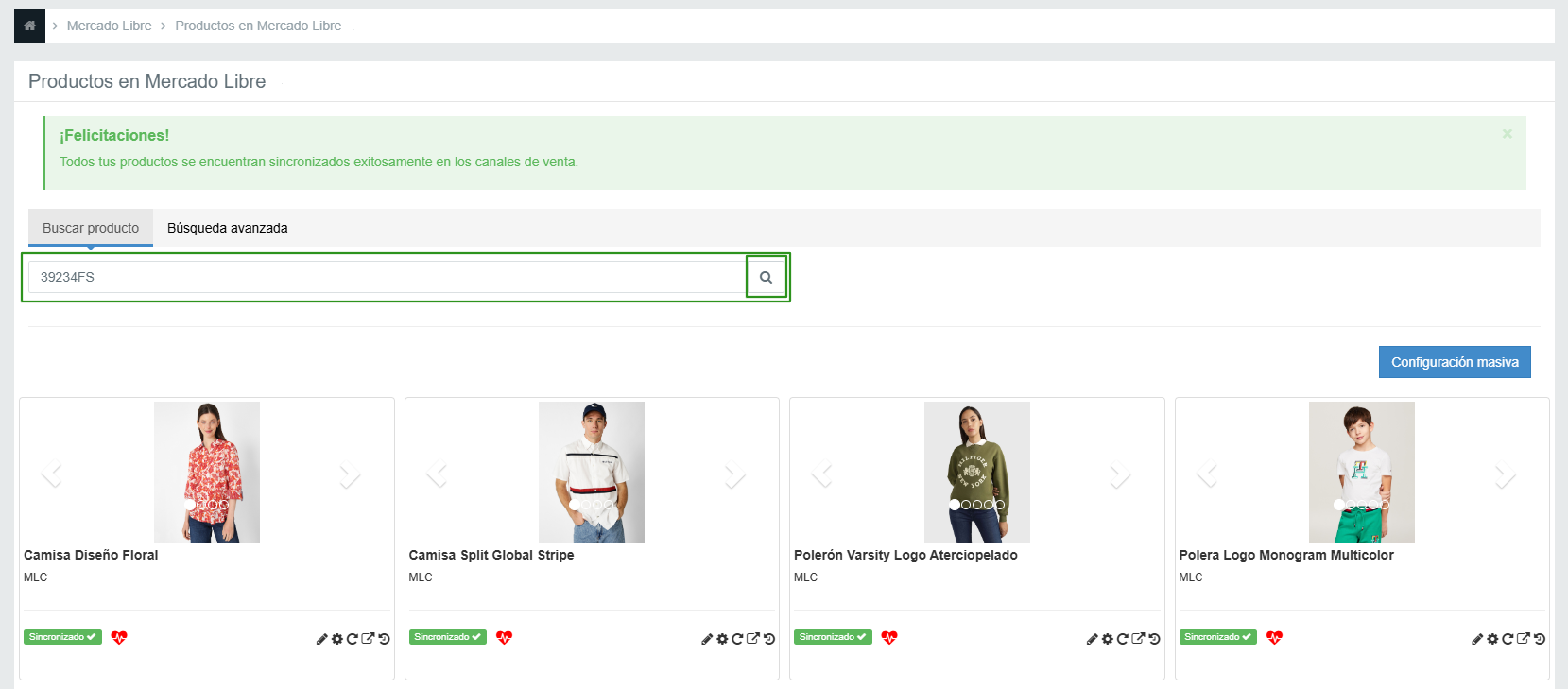Open Productos en Mercado Libre breadcrumb
The height and width of the screenshot is (689, 1568).
[x=258, y=26]
